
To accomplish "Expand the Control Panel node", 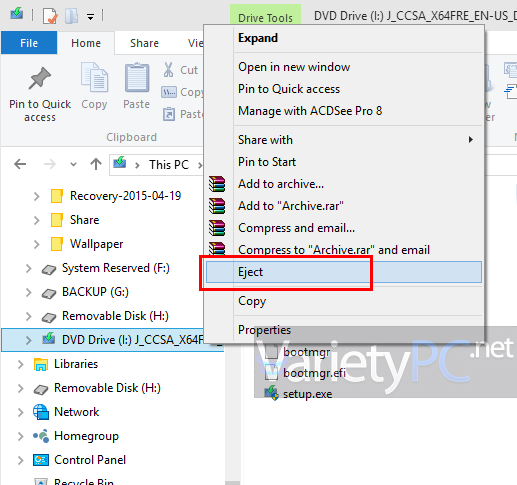I will 20,460.
